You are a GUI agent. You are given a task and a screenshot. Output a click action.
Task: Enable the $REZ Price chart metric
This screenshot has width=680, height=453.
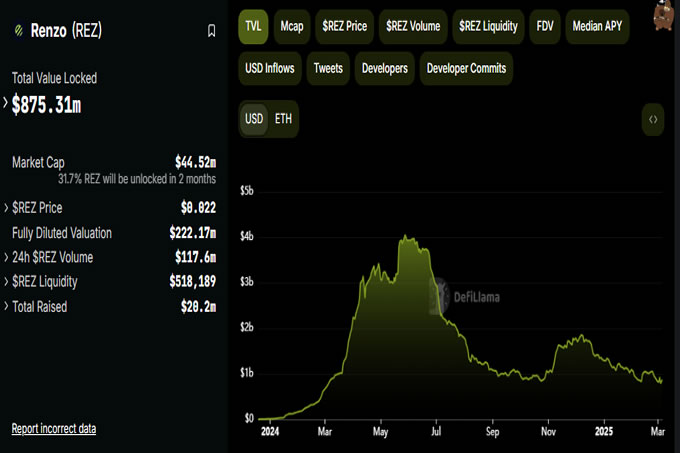pyautogui.click(x=344, y=26)
